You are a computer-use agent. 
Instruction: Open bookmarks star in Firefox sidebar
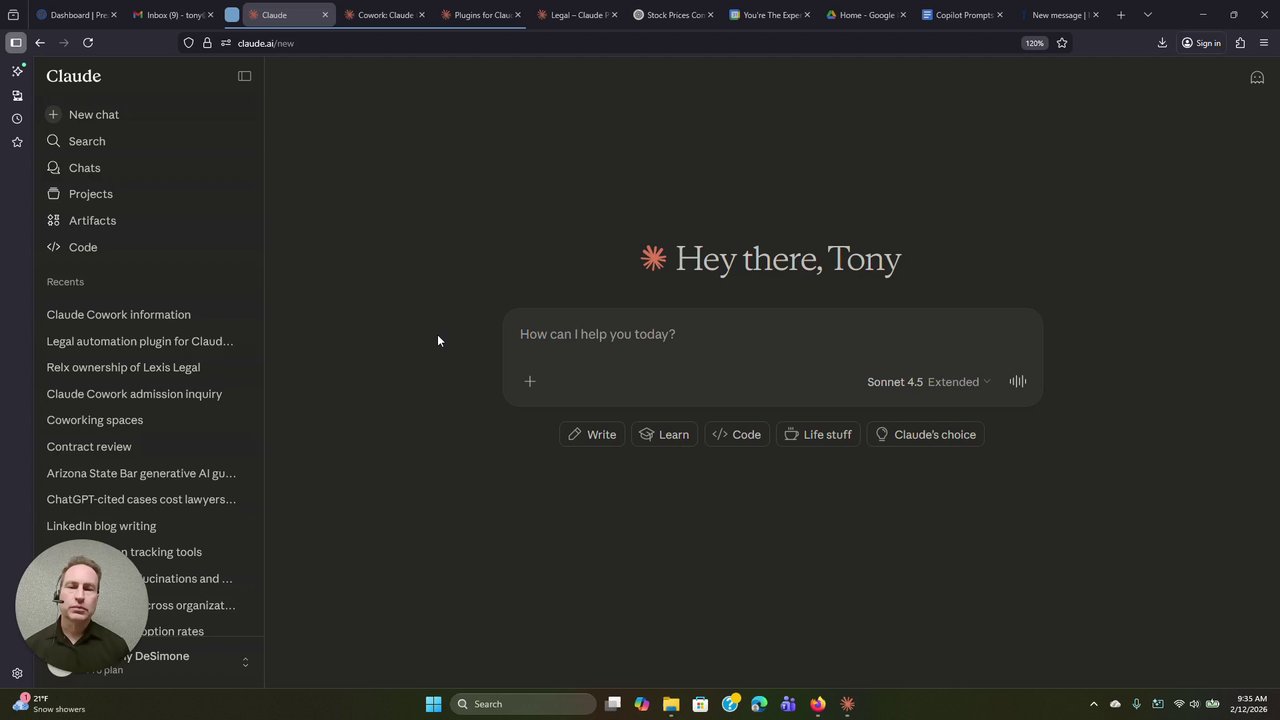(17, 142)
